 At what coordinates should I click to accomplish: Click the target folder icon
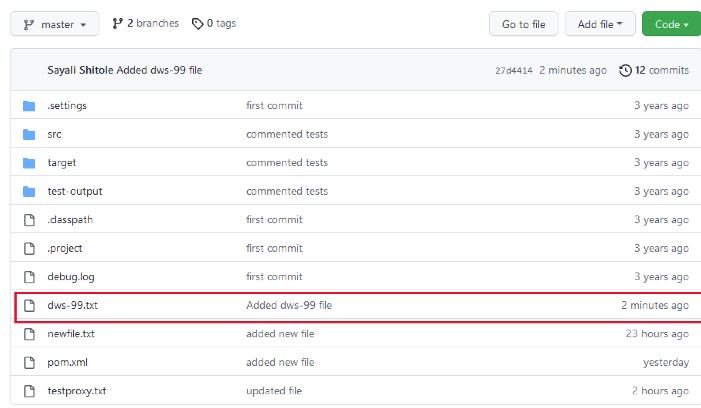point(29,163)
